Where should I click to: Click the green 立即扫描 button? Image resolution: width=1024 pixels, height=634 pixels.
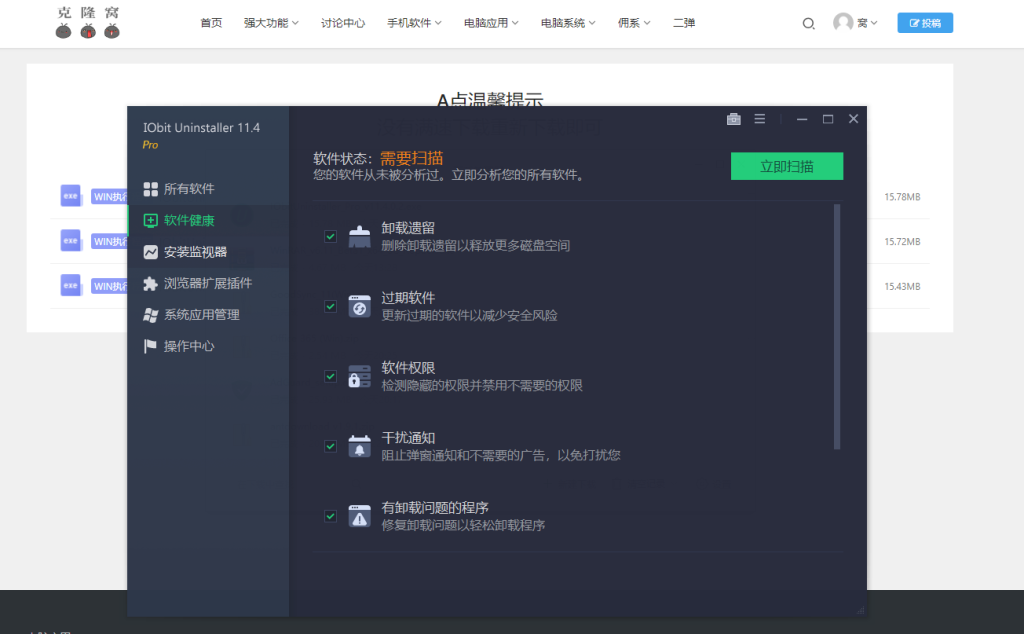tap(787, 166)
